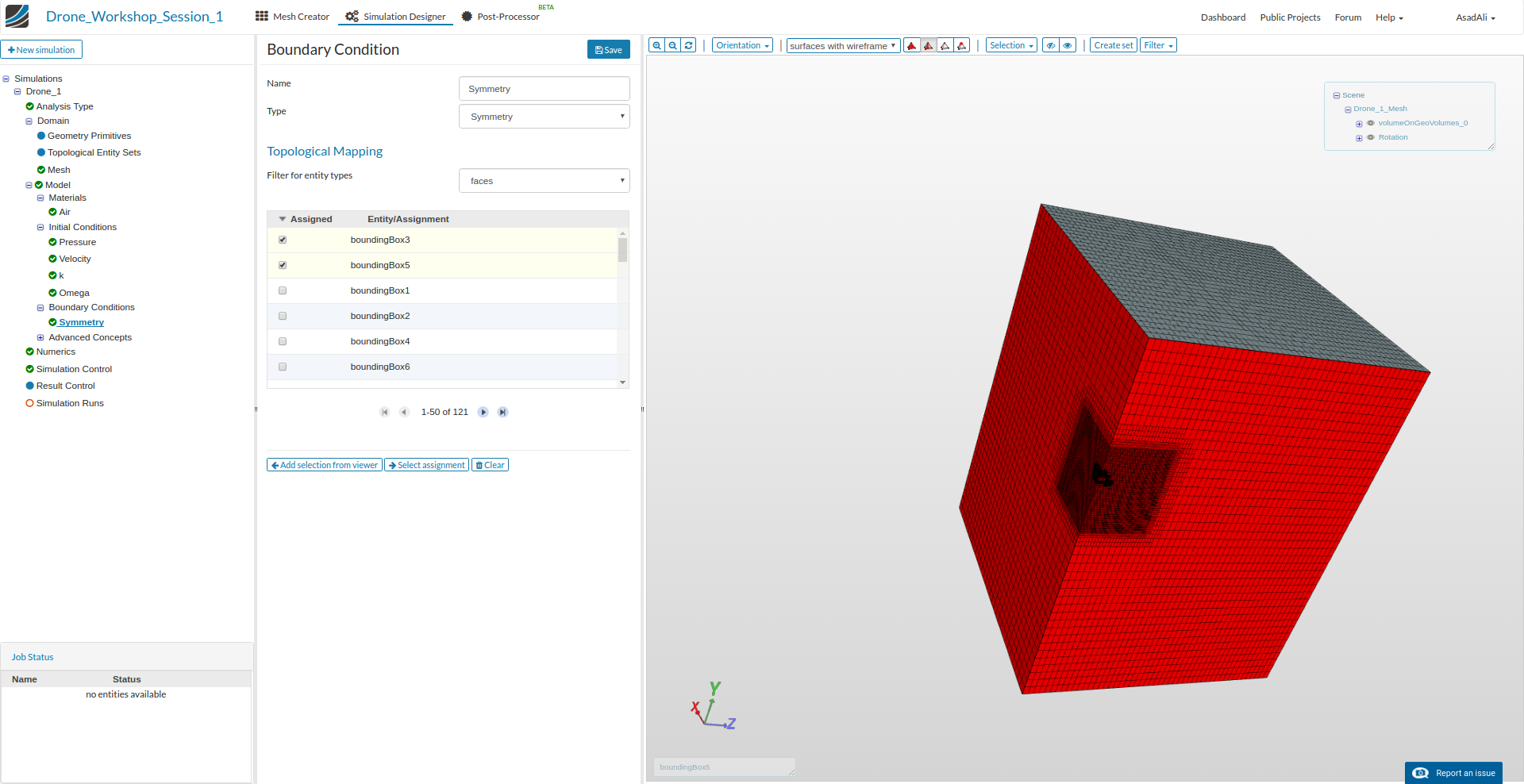Open the surfaces with wireframe render dropdown
Image resolution: width=1524 pixels, height=784 pixels.
click(x=843, y=45)
